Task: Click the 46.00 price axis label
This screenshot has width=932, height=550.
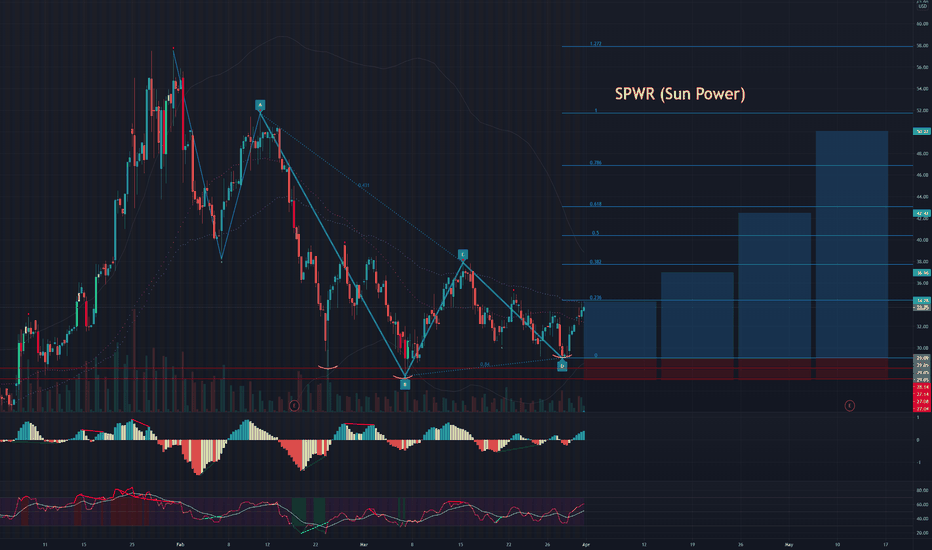Action: click(x=922, y=175)
